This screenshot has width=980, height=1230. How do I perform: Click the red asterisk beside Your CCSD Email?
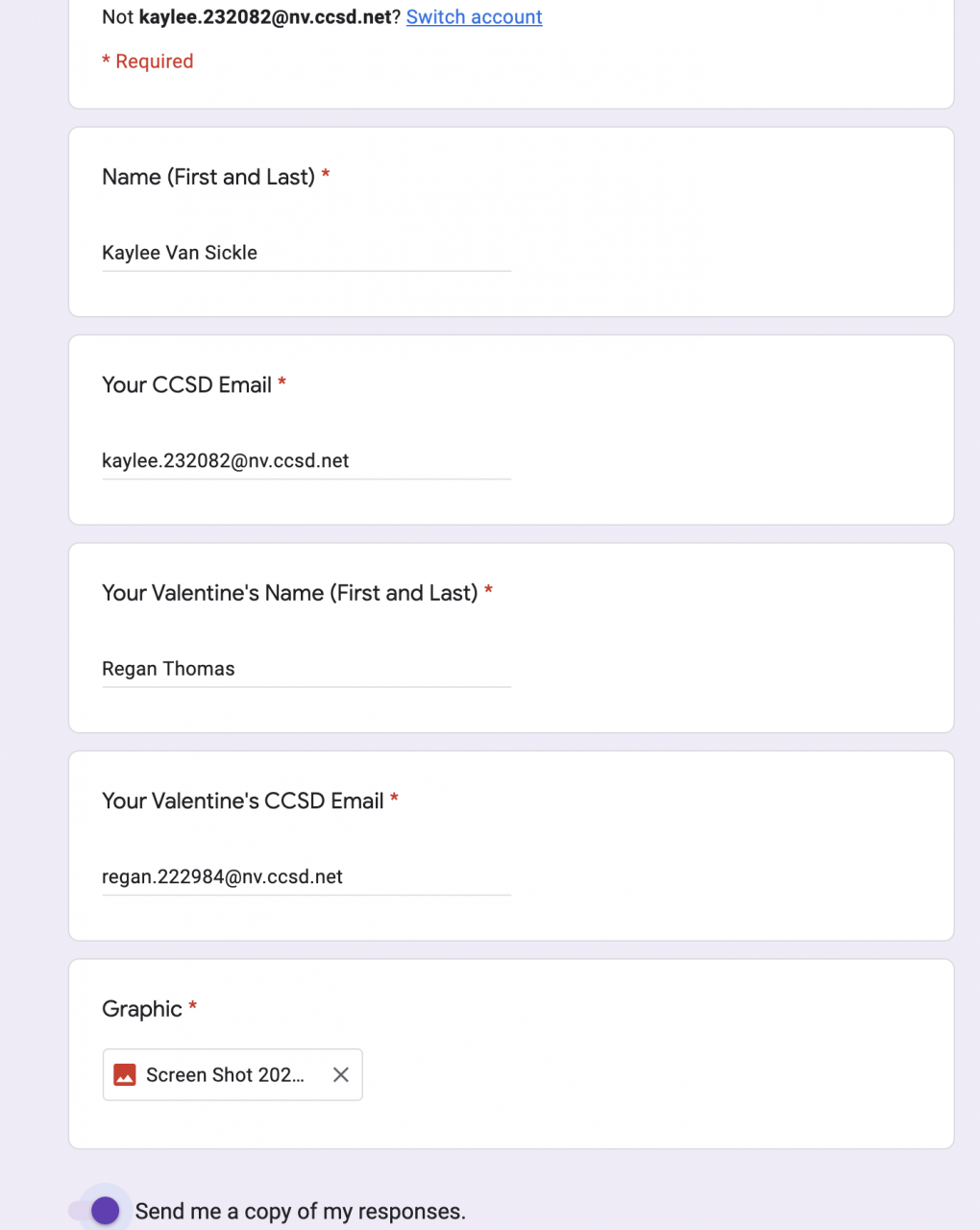coord(282,383)
